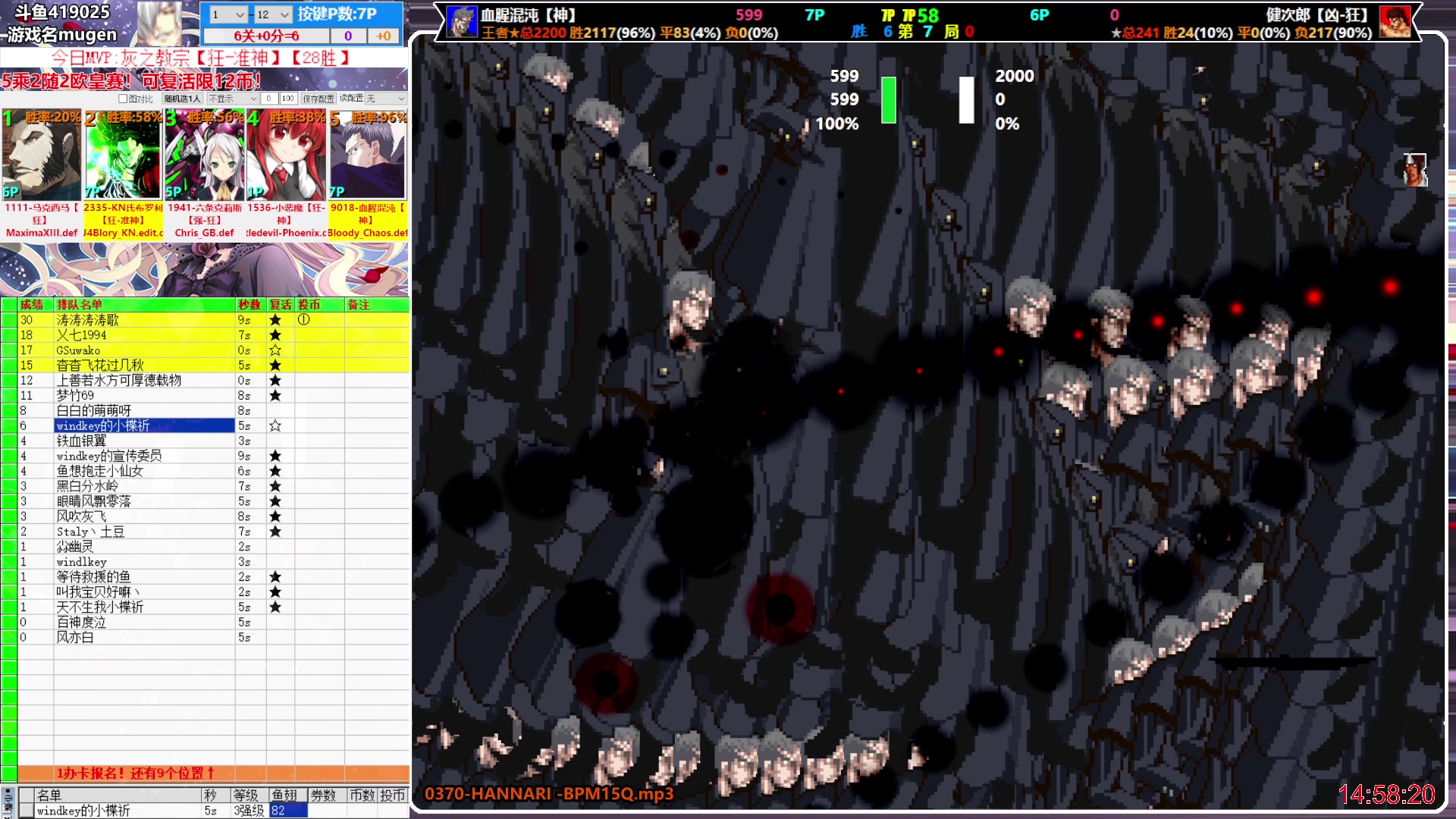Click the streamer avatar beside 斗鱼419025
The image size is (1456, 819).
click(158, 24)
